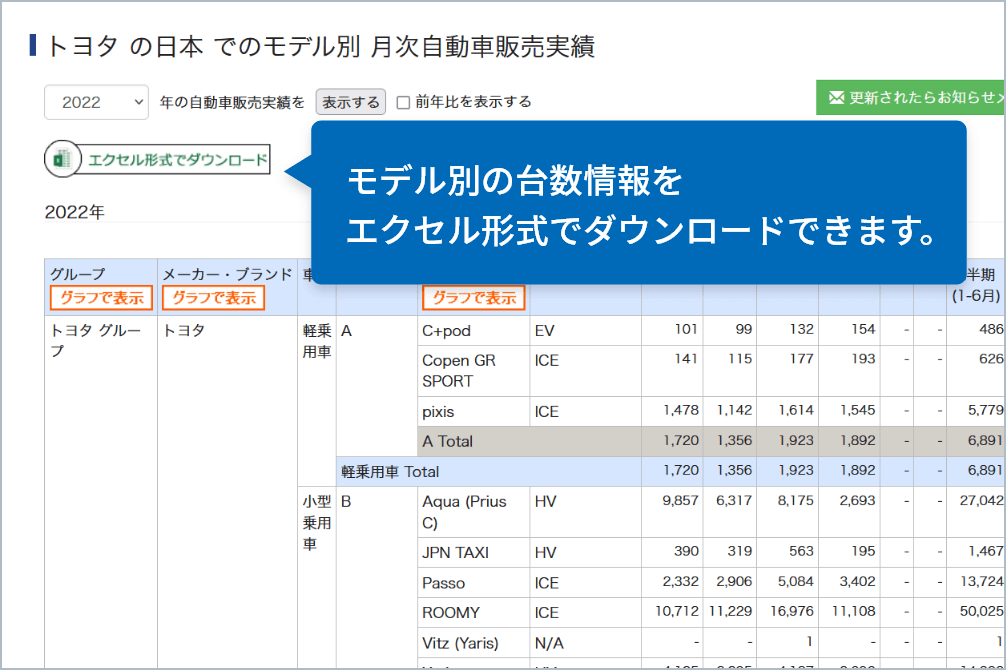Click value 16,976 in the ROOMY row
Screen dimensions: 1006x670
[x=792, y=612]
